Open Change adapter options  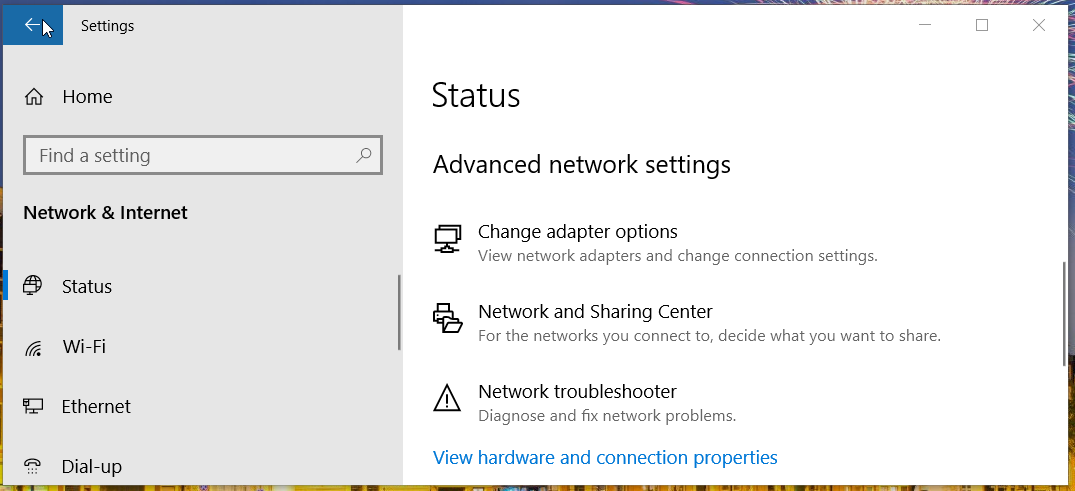578,232
